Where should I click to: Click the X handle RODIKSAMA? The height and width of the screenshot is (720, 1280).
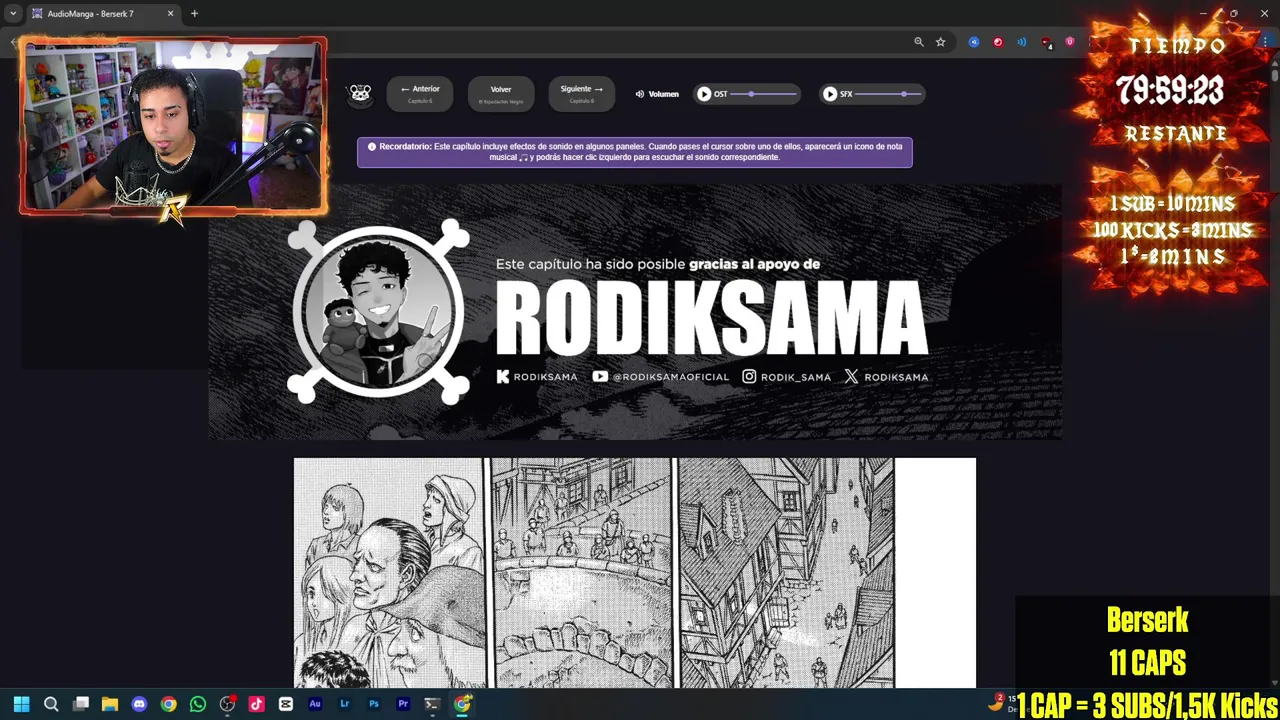886,377
